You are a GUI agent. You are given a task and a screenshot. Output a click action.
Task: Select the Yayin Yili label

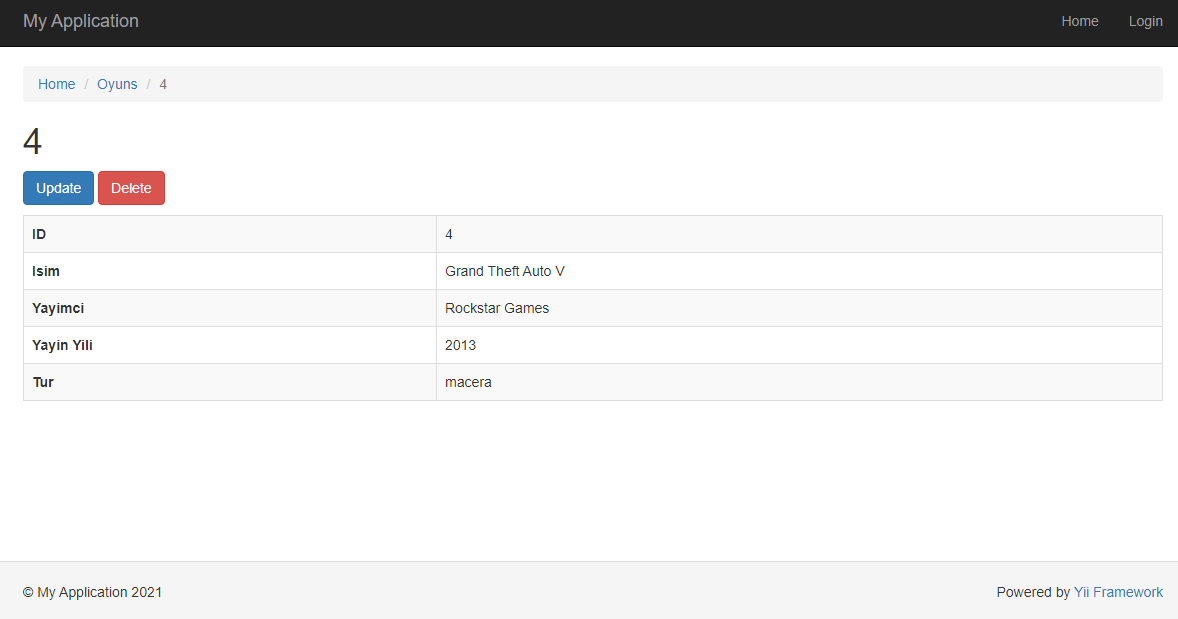(62, 346)
